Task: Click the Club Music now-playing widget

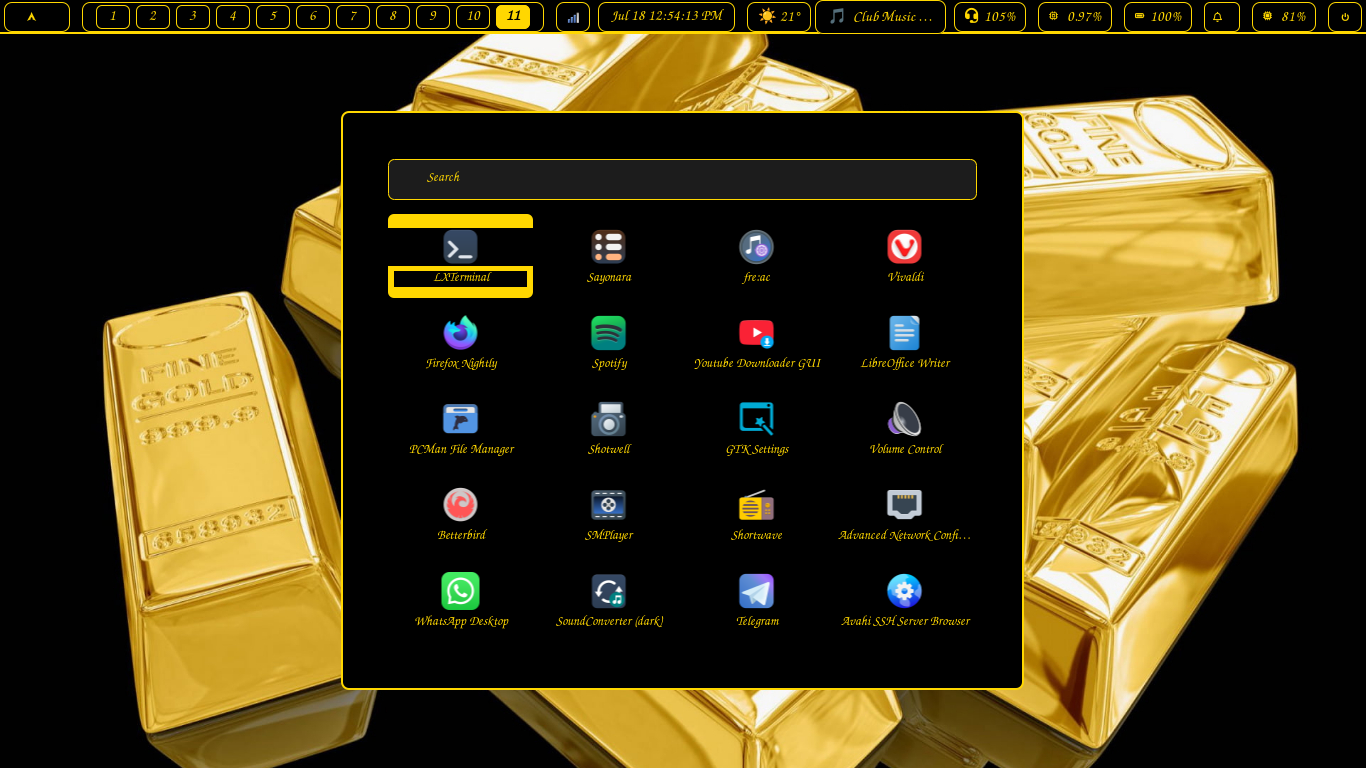Action: [x=880, y=17]
